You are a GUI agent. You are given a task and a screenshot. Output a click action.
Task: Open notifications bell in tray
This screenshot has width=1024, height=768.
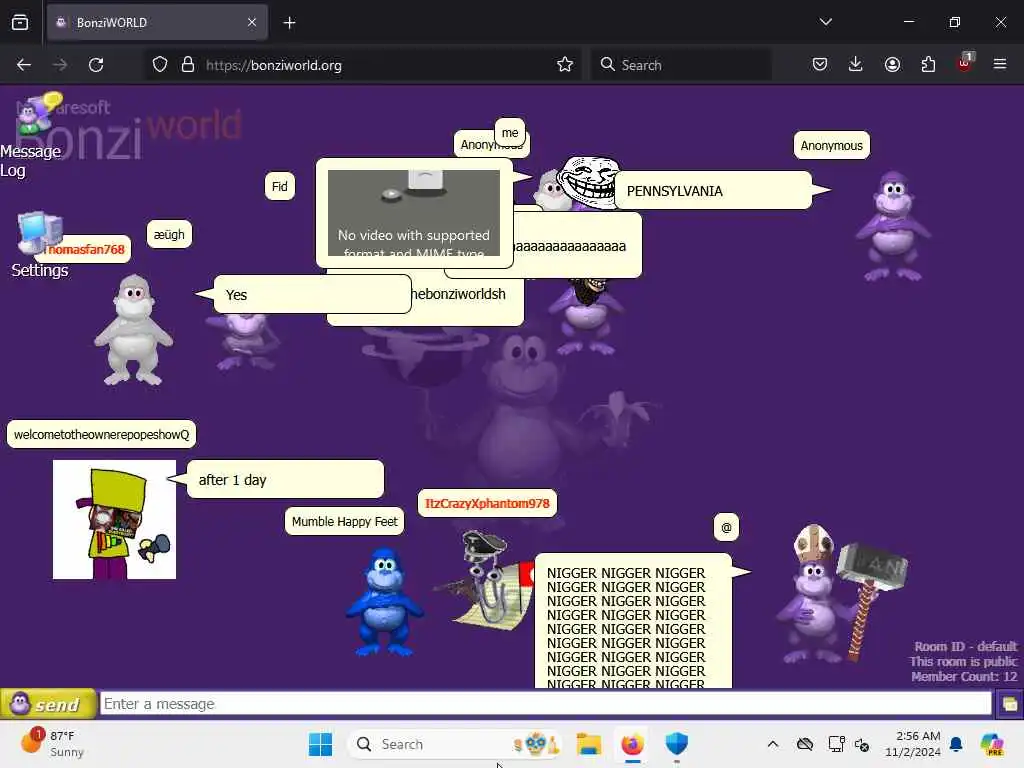[x=956, y=744]
